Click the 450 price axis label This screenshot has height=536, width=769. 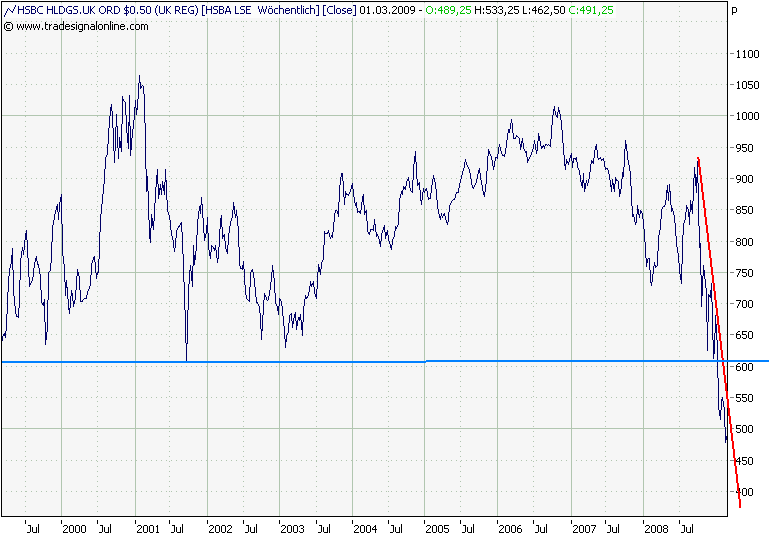click(744, 461)
